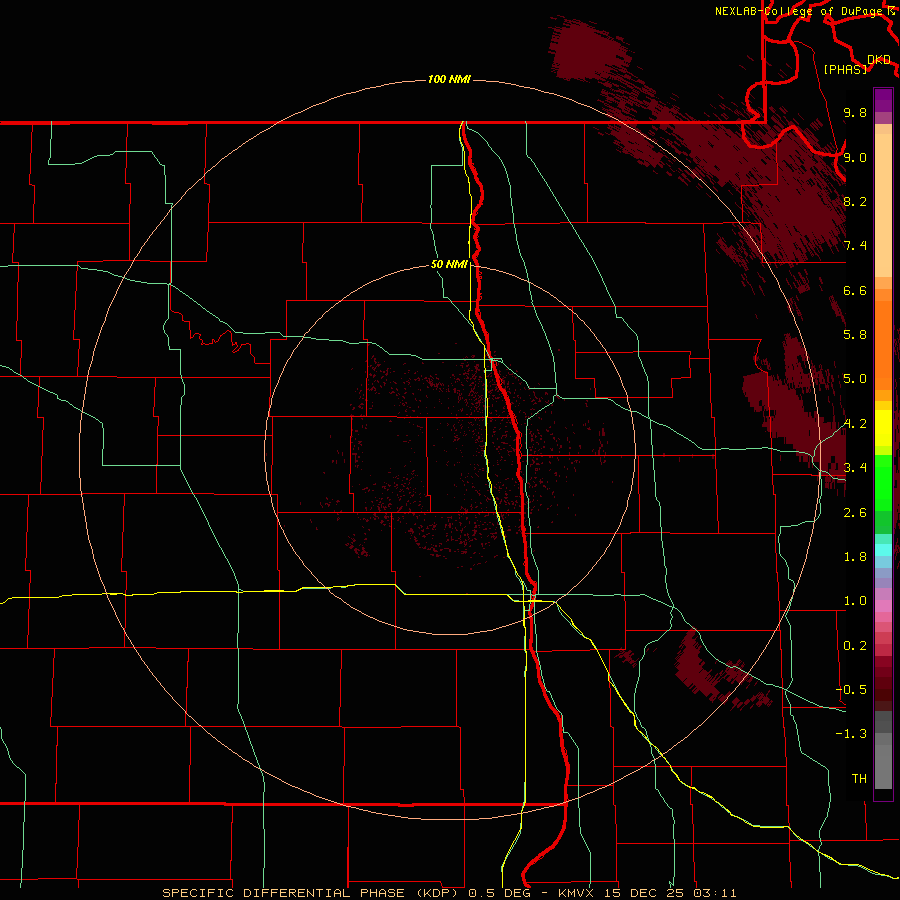
Task: Click the "DKD" label above the legend
Action: click(x=879, y=60)
